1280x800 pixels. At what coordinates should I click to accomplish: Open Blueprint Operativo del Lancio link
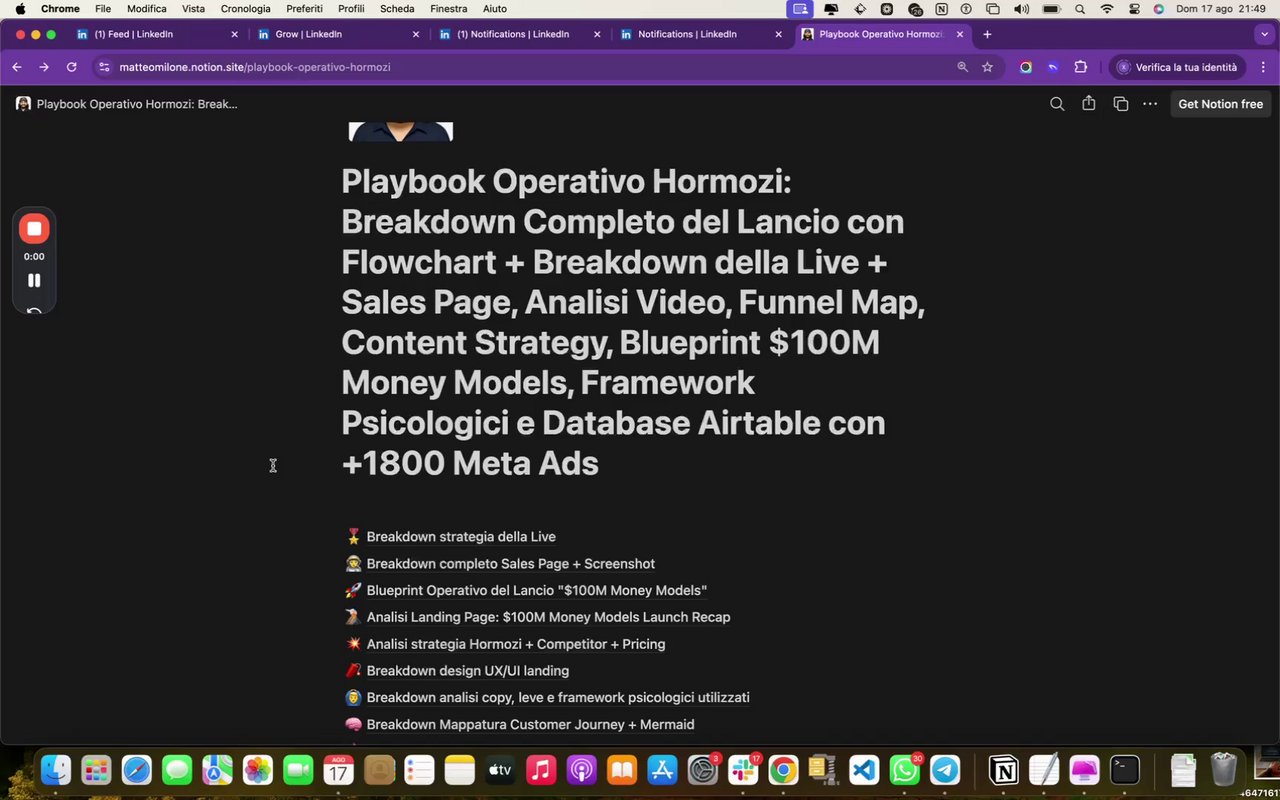tap(537, 591)
